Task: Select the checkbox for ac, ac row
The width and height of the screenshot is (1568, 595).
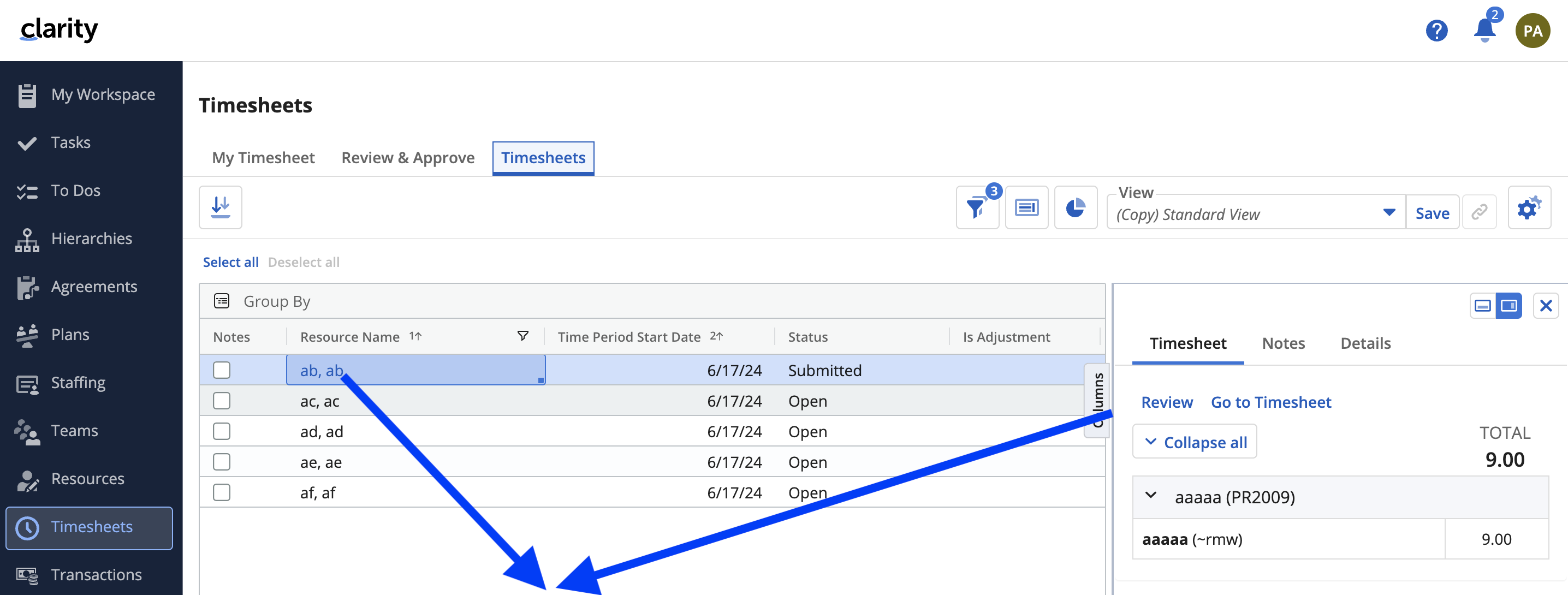Action: click(222, 400)
